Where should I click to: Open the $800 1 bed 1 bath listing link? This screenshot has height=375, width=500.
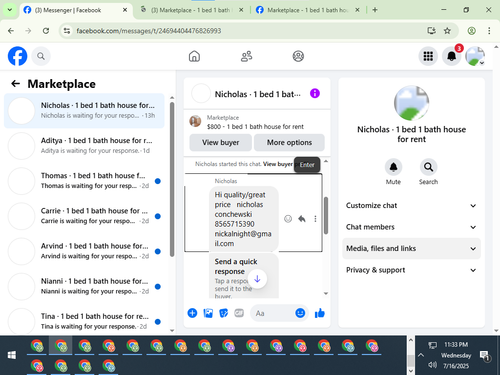(255, 127)
